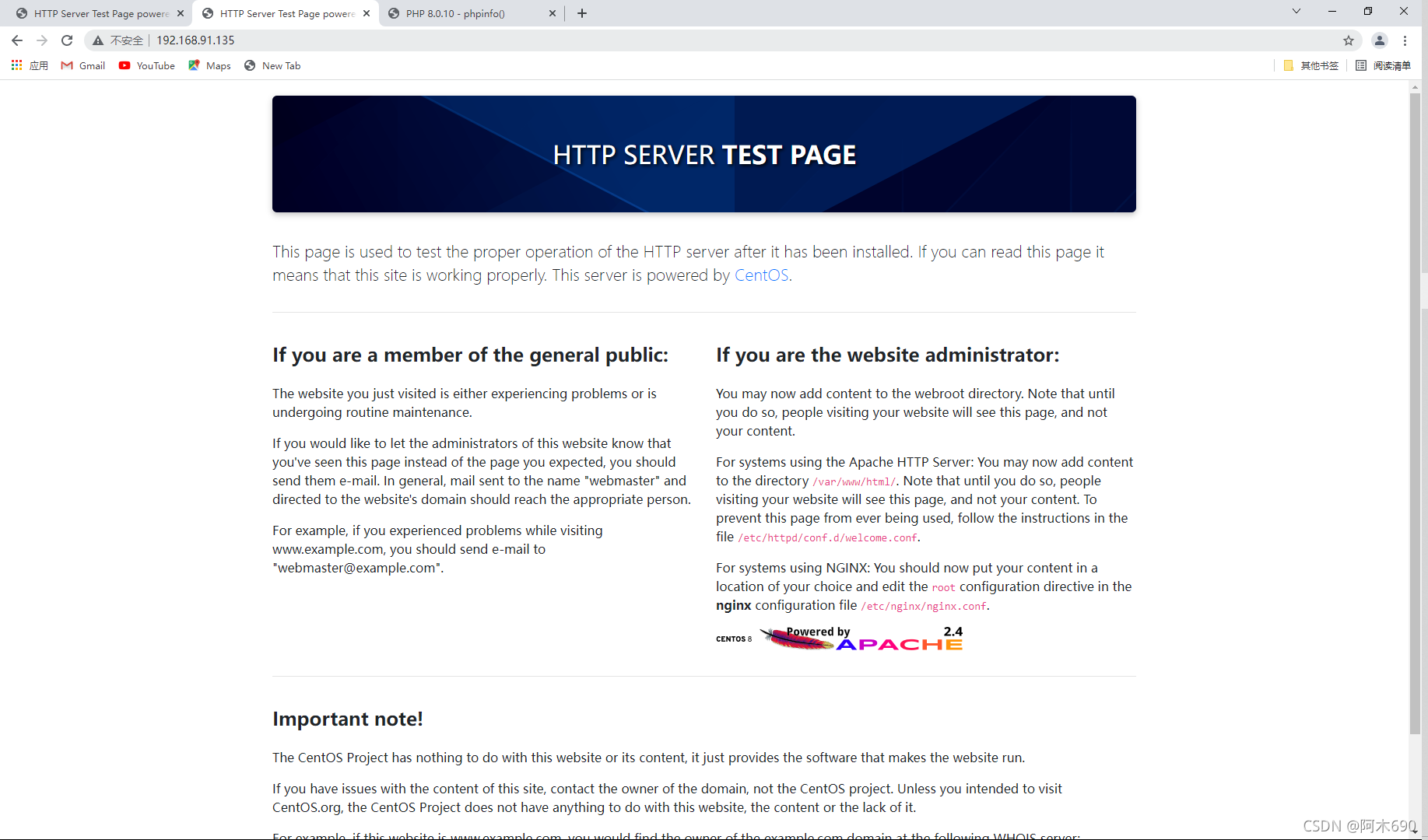Click the HTTP SERVER TEST PAGE banner
This screenshot has height=840, width=1428.
tap(704, 154)
